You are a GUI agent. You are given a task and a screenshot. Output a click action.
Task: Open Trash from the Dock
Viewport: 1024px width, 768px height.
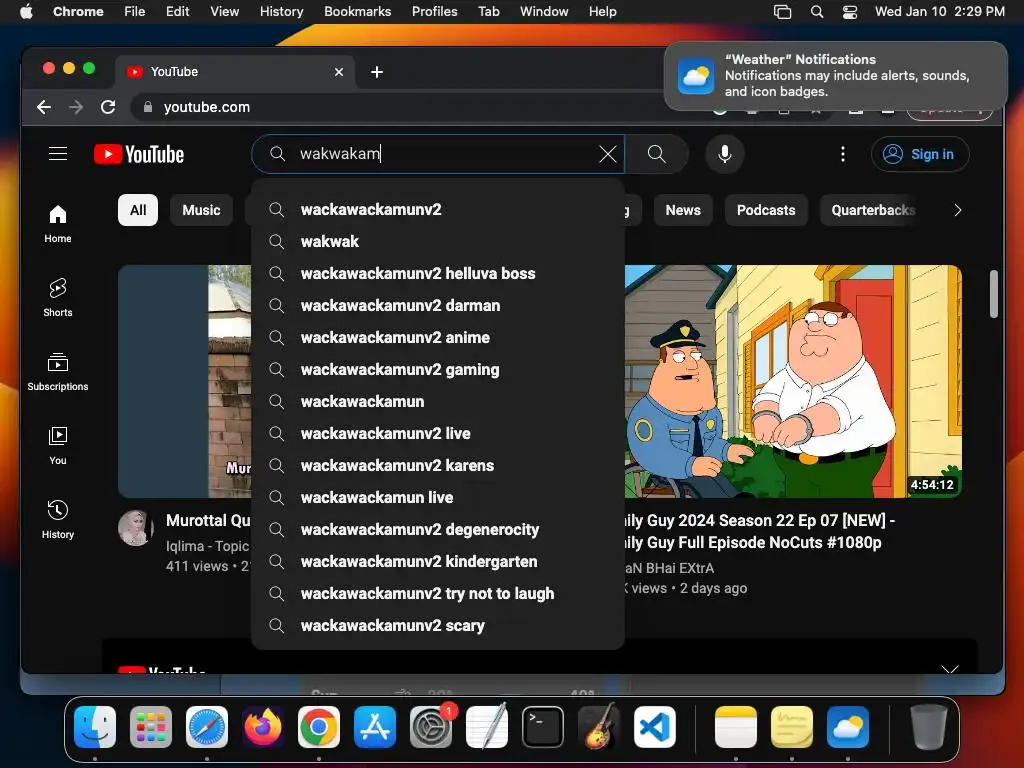point(929,727)
